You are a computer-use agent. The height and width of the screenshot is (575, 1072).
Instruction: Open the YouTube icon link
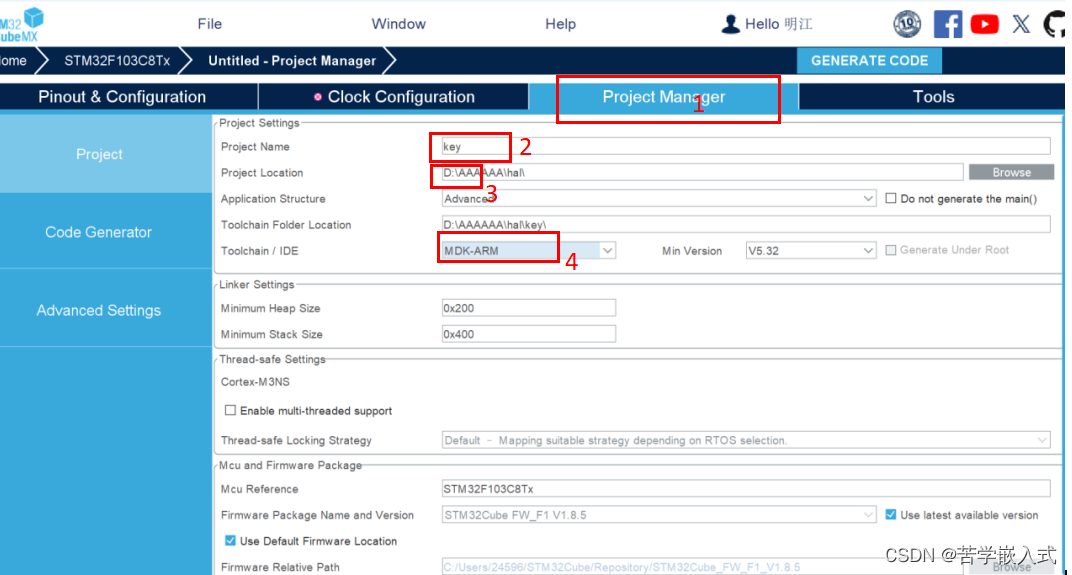pos(984,24)
